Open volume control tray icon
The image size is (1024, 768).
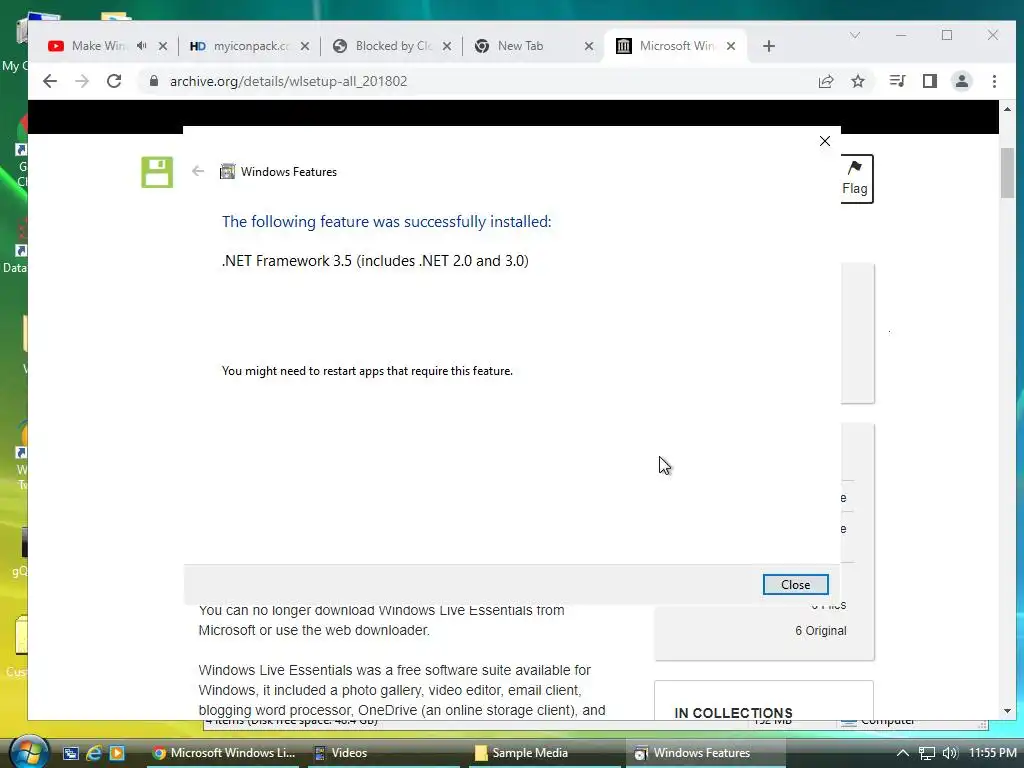pyautogui.click(x=950, y=753)
